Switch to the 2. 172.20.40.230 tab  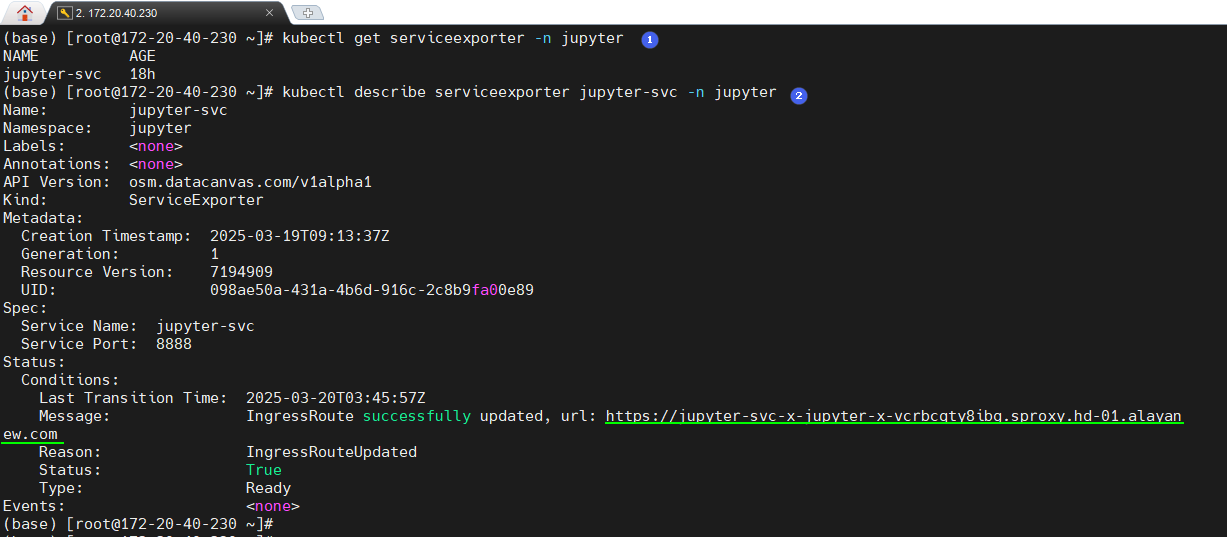coord(160,13)
